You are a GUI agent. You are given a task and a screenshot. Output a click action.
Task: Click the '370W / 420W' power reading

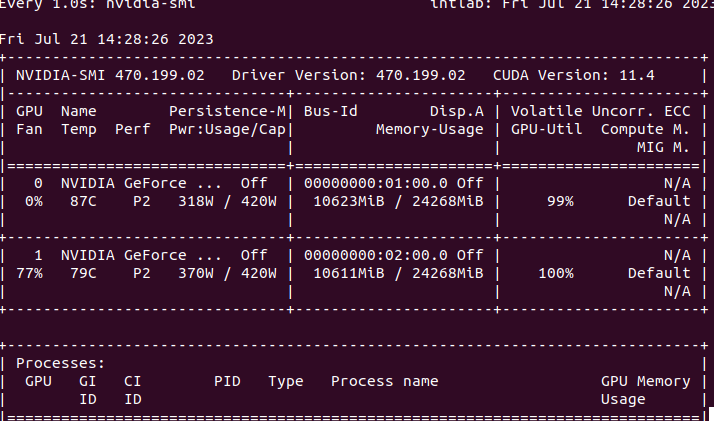pos(227,273)
